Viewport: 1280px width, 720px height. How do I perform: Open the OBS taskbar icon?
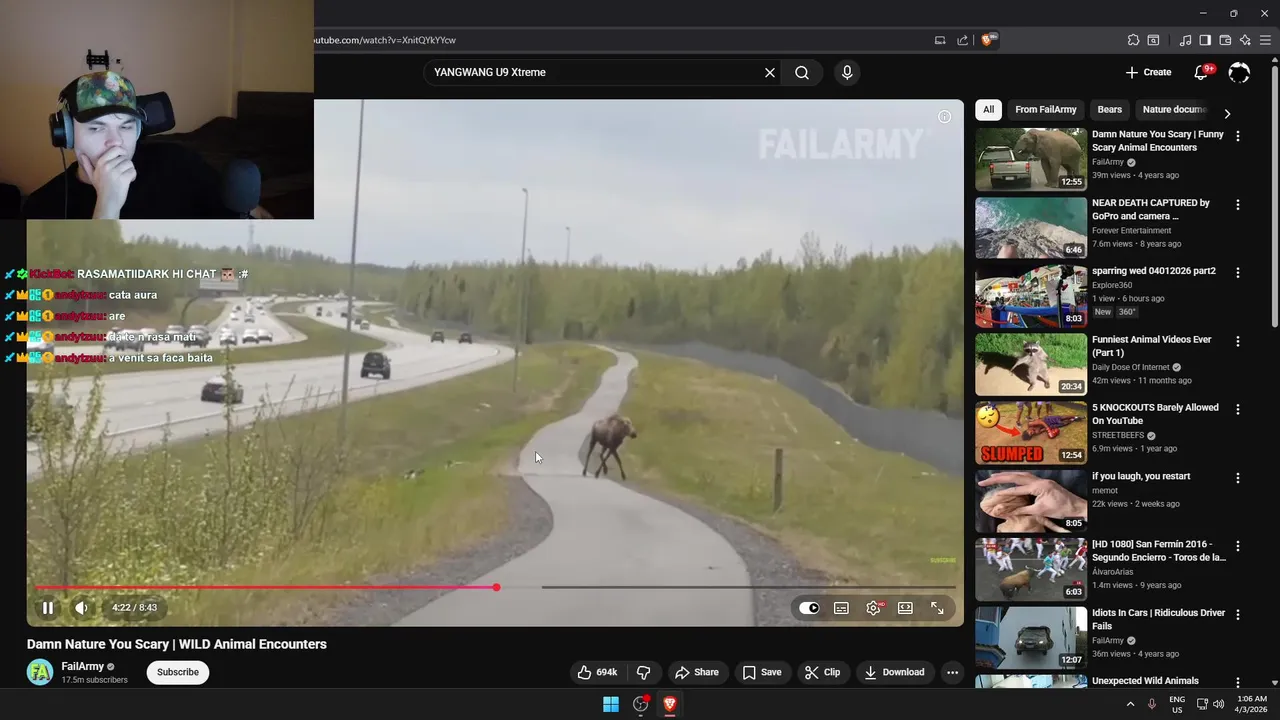[x=640, y=704]
